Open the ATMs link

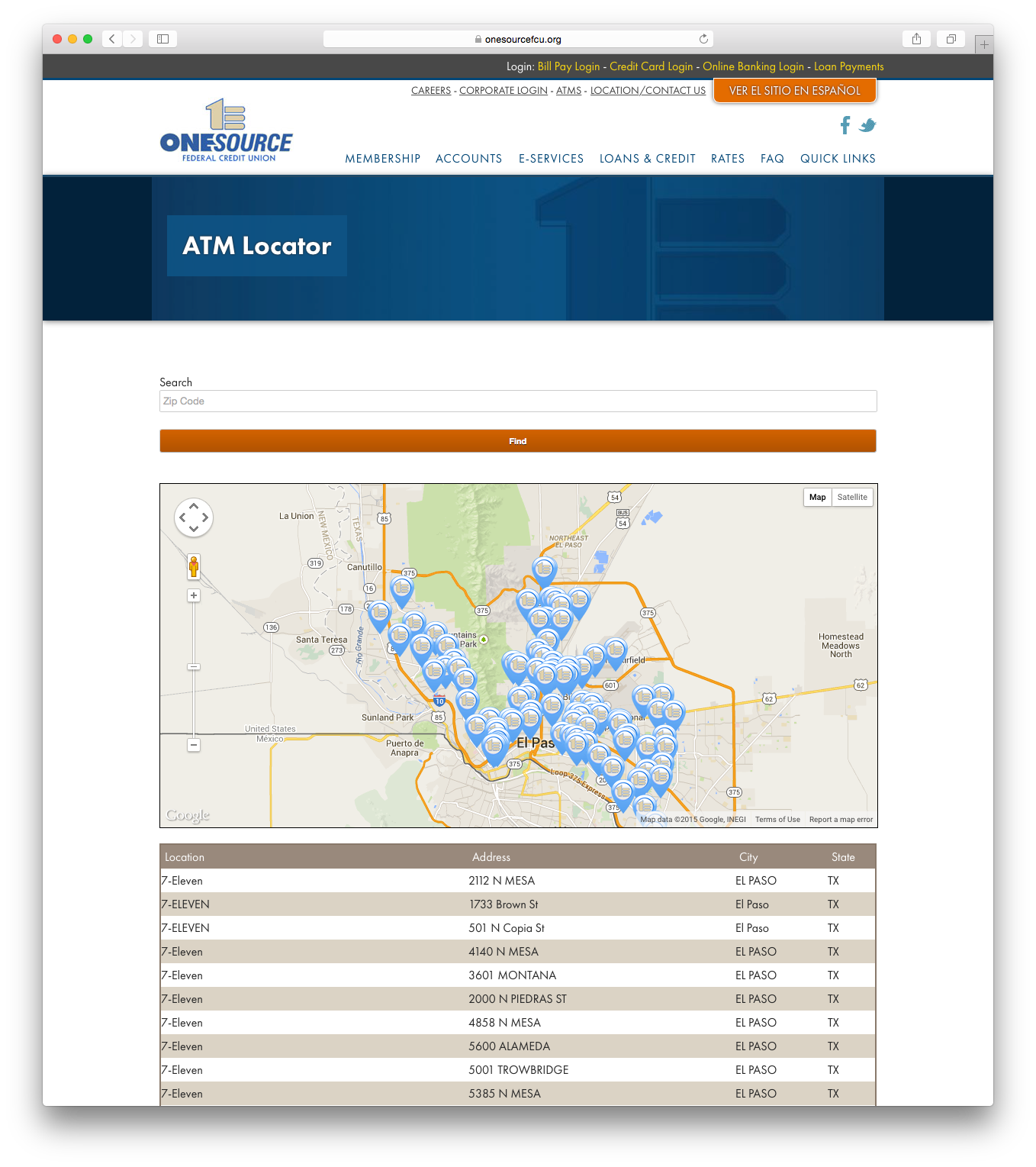click(568, 90)
